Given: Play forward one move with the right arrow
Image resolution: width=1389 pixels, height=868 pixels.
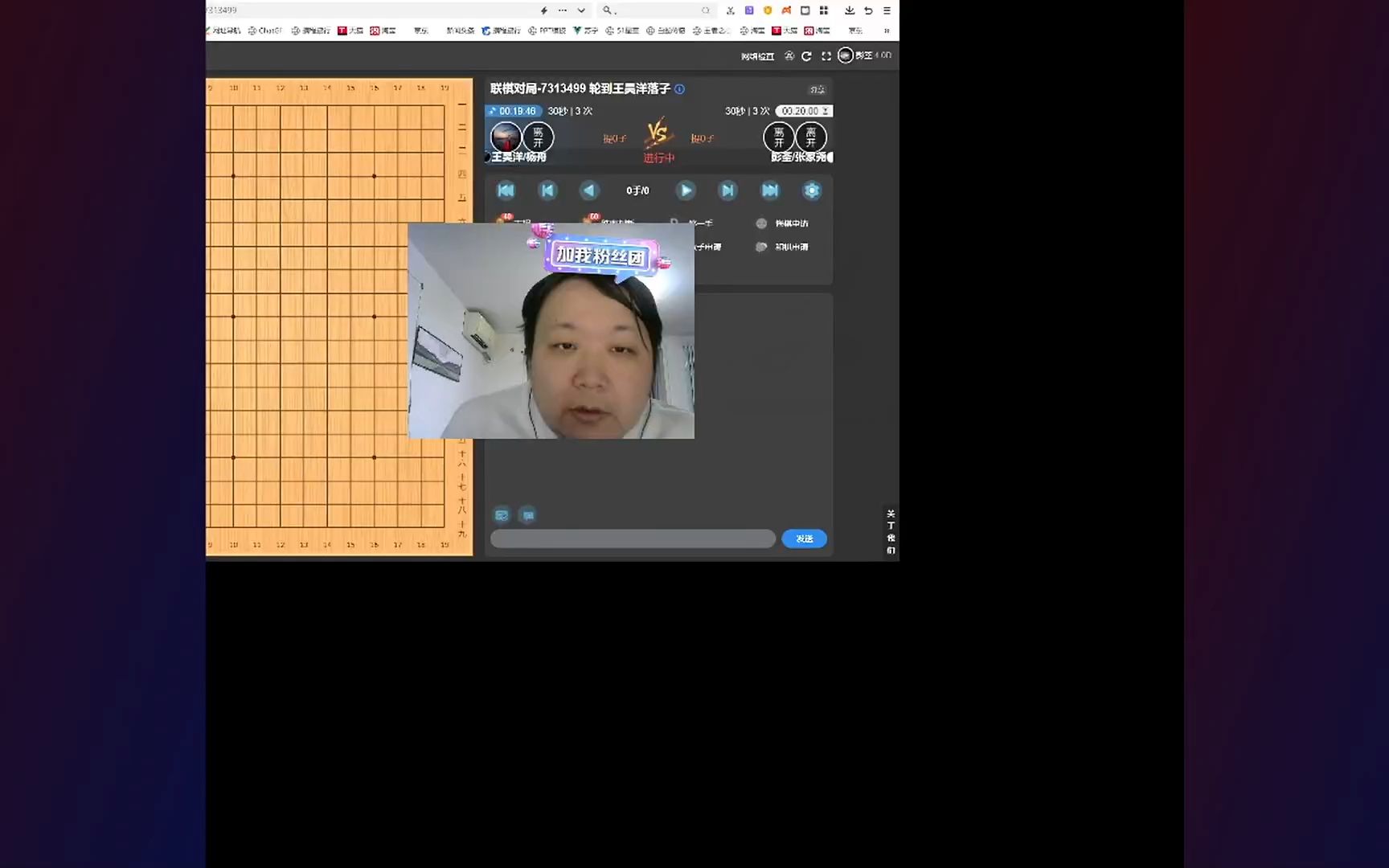Looking at the screenshot, I should point(686,190).
